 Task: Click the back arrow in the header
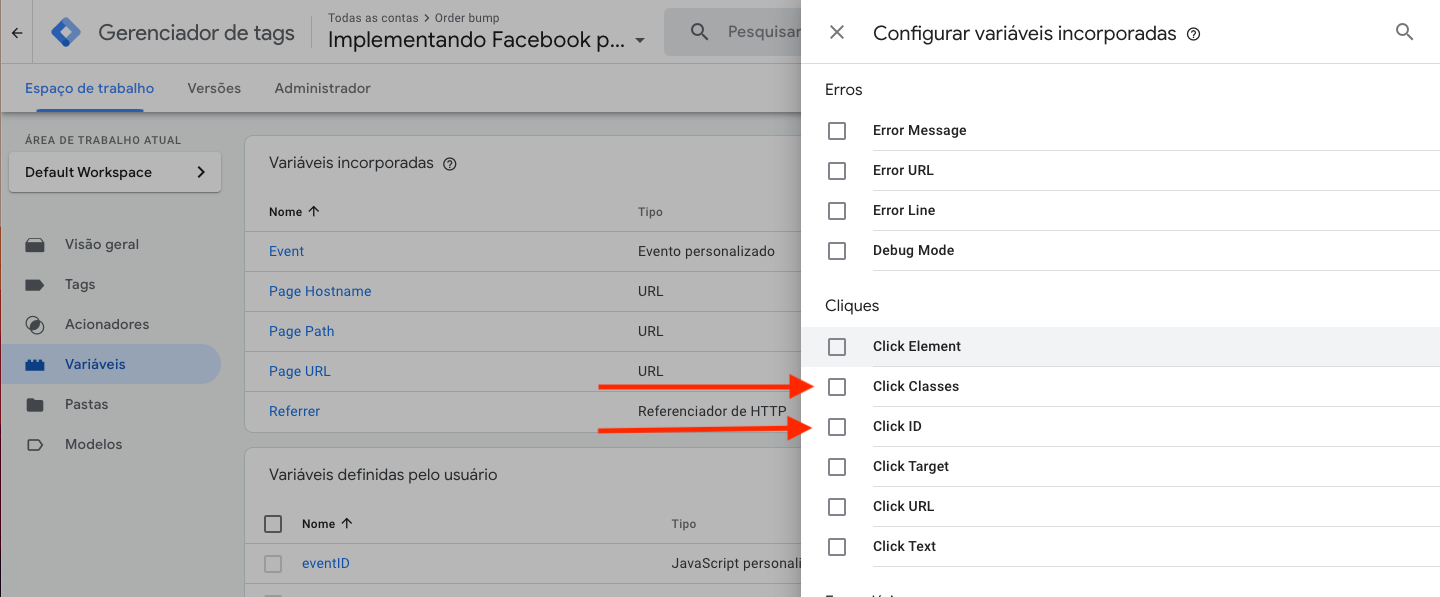[16, 33]
